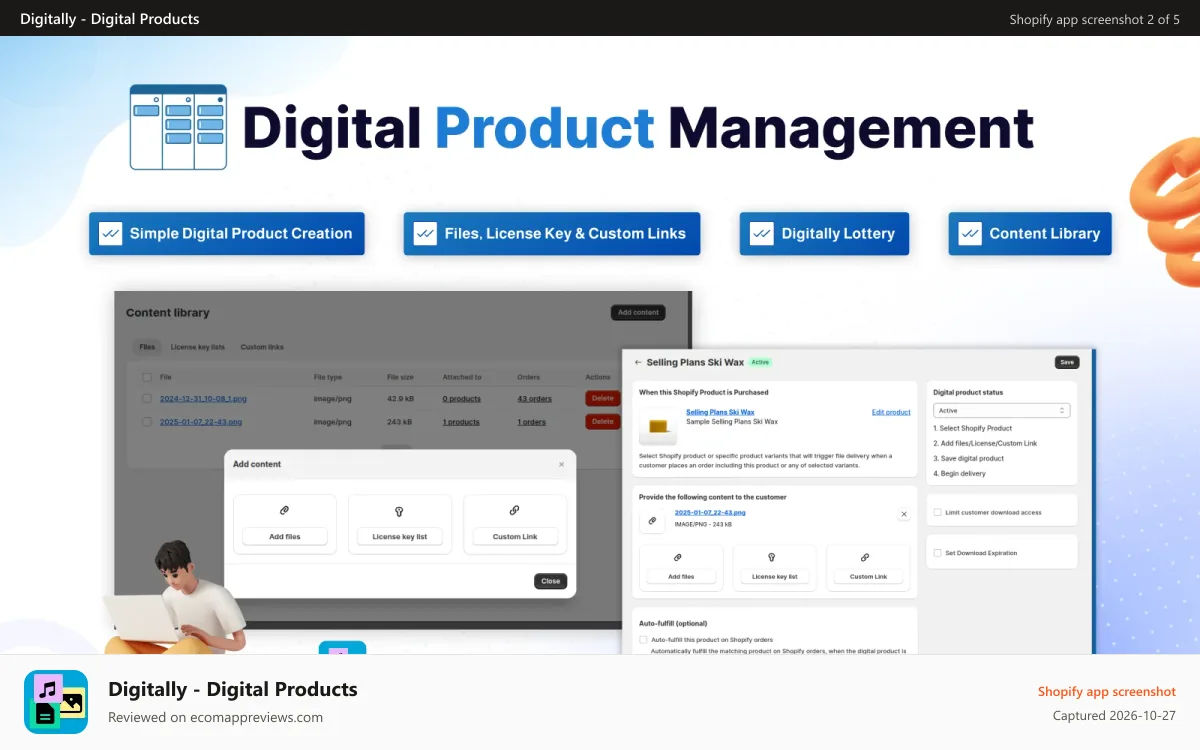Open the Digital product status Active dropdown
The width and height of the screenshot is (1200, 750).
(x=1001, y=410)
